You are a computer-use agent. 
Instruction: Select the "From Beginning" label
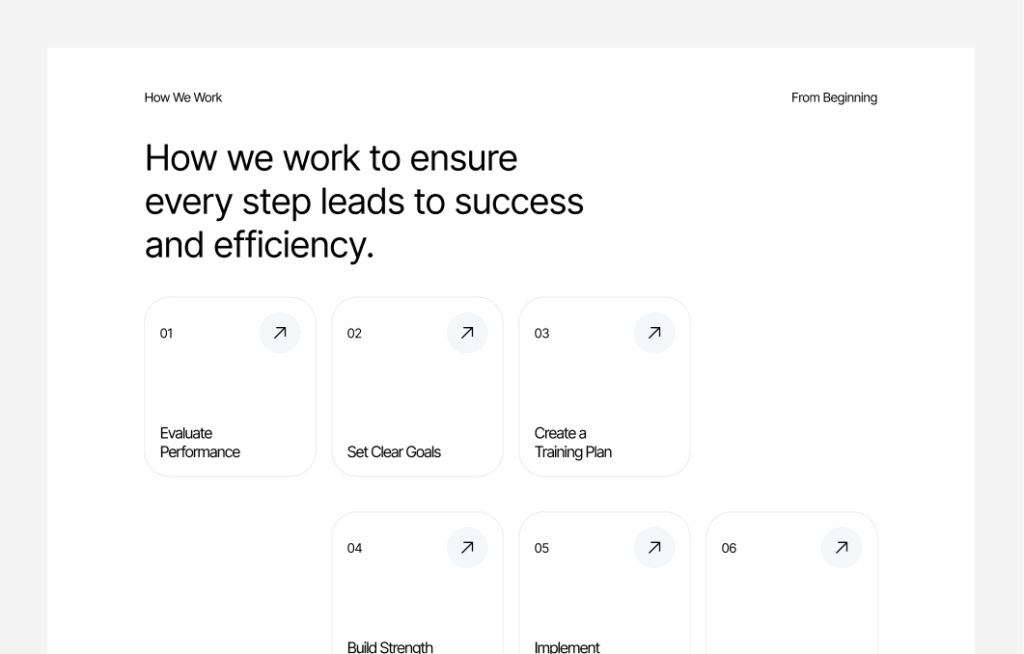click(x=834, y=98)
